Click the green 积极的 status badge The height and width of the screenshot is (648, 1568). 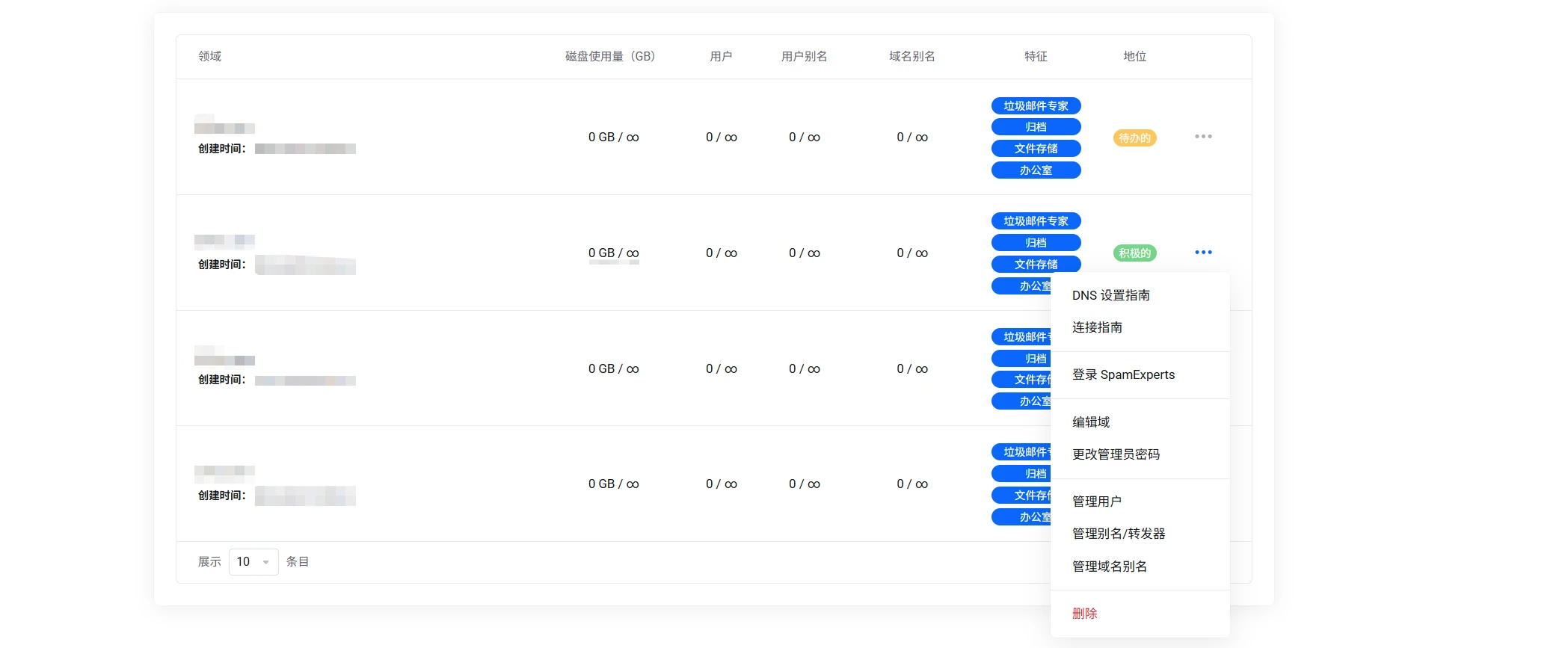1134,253
